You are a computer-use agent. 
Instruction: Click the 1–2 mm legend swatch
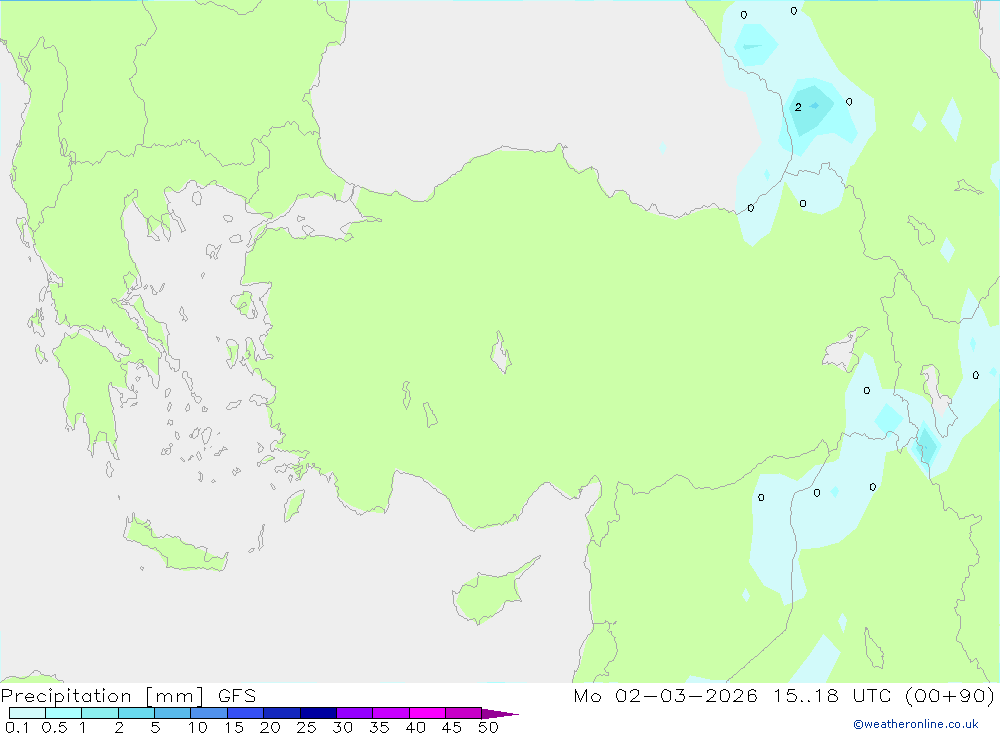click(x=99, y=713)
